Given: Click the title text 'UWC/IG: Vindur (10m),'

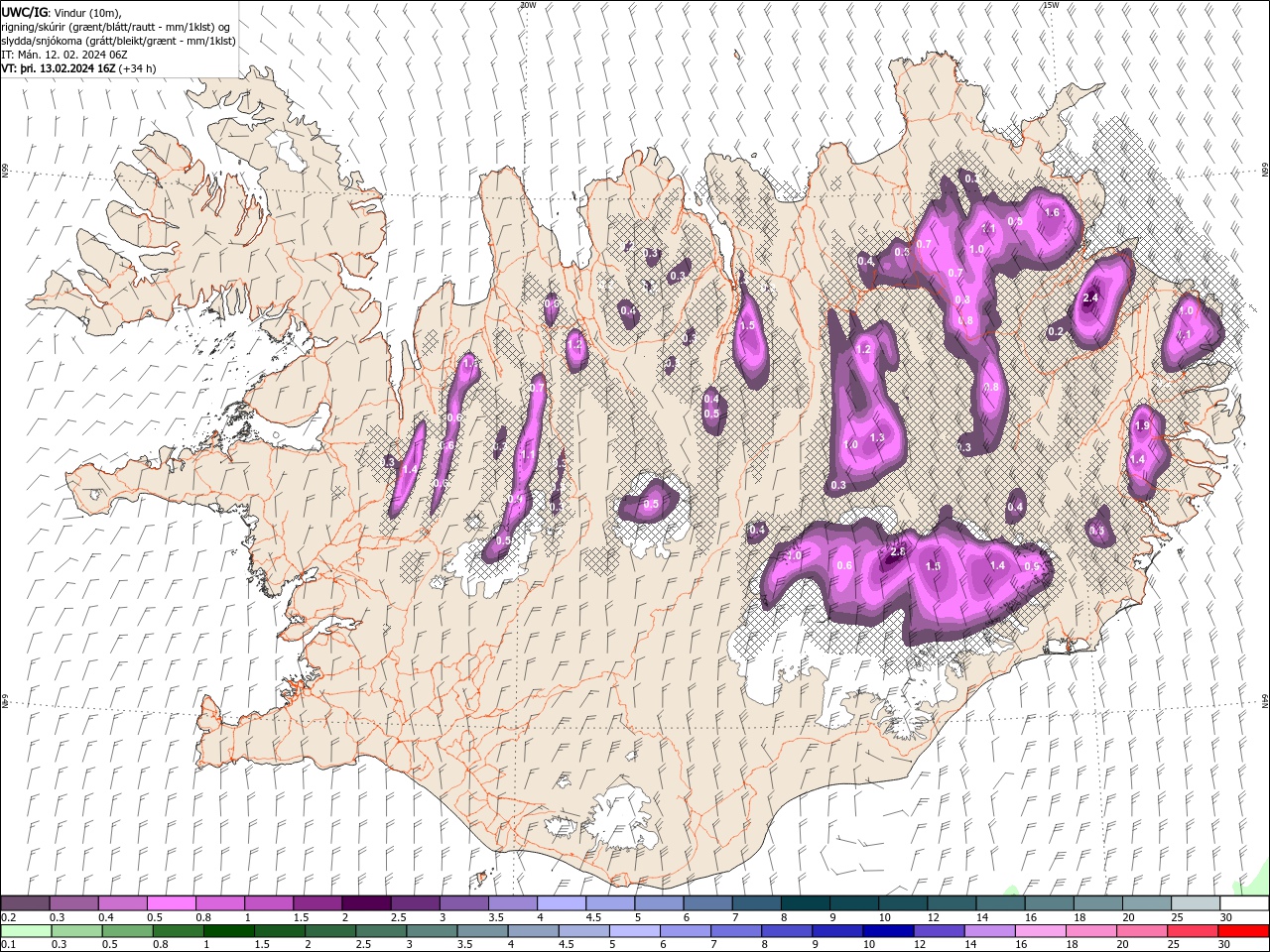Looking at the screenshot, I should [x=62, y=12].
